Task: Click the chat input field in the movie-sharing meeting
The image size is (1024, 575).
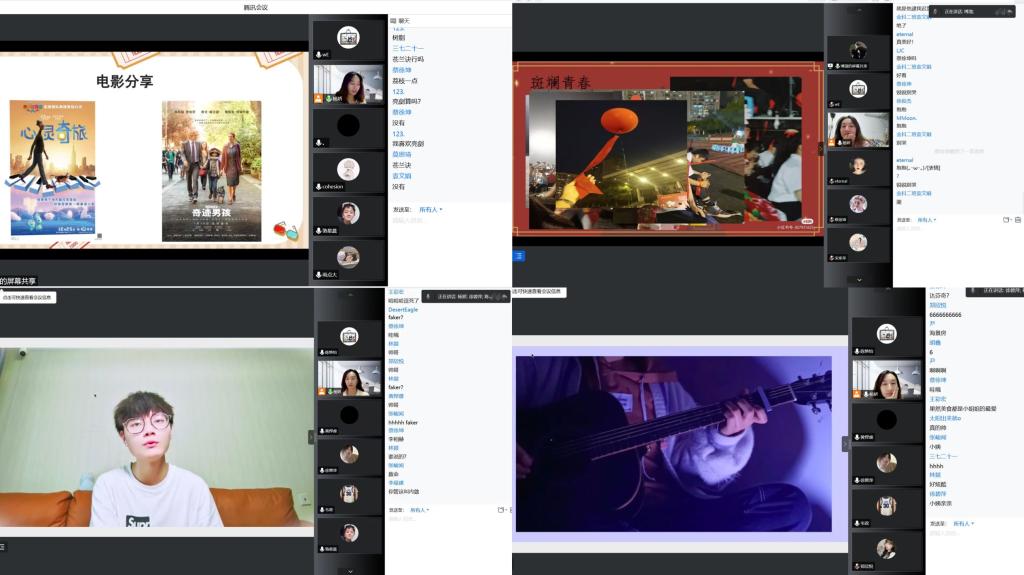Action: pyautogui.click(x=449, y=220)
